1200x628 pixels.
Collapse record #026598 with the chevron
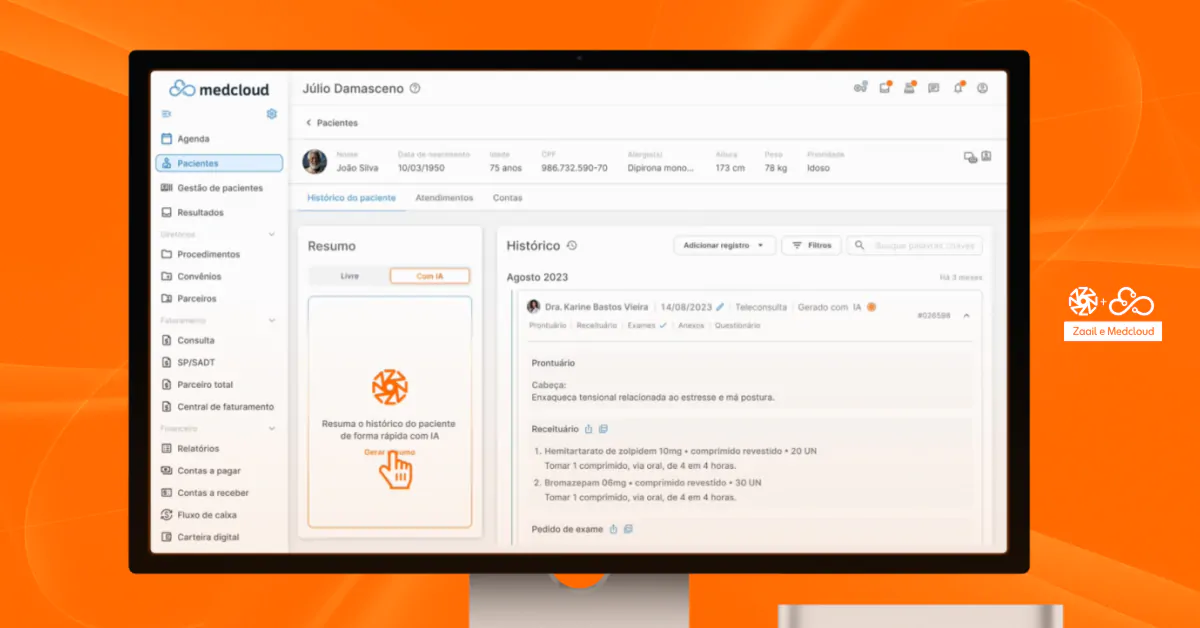click(967, 315)
